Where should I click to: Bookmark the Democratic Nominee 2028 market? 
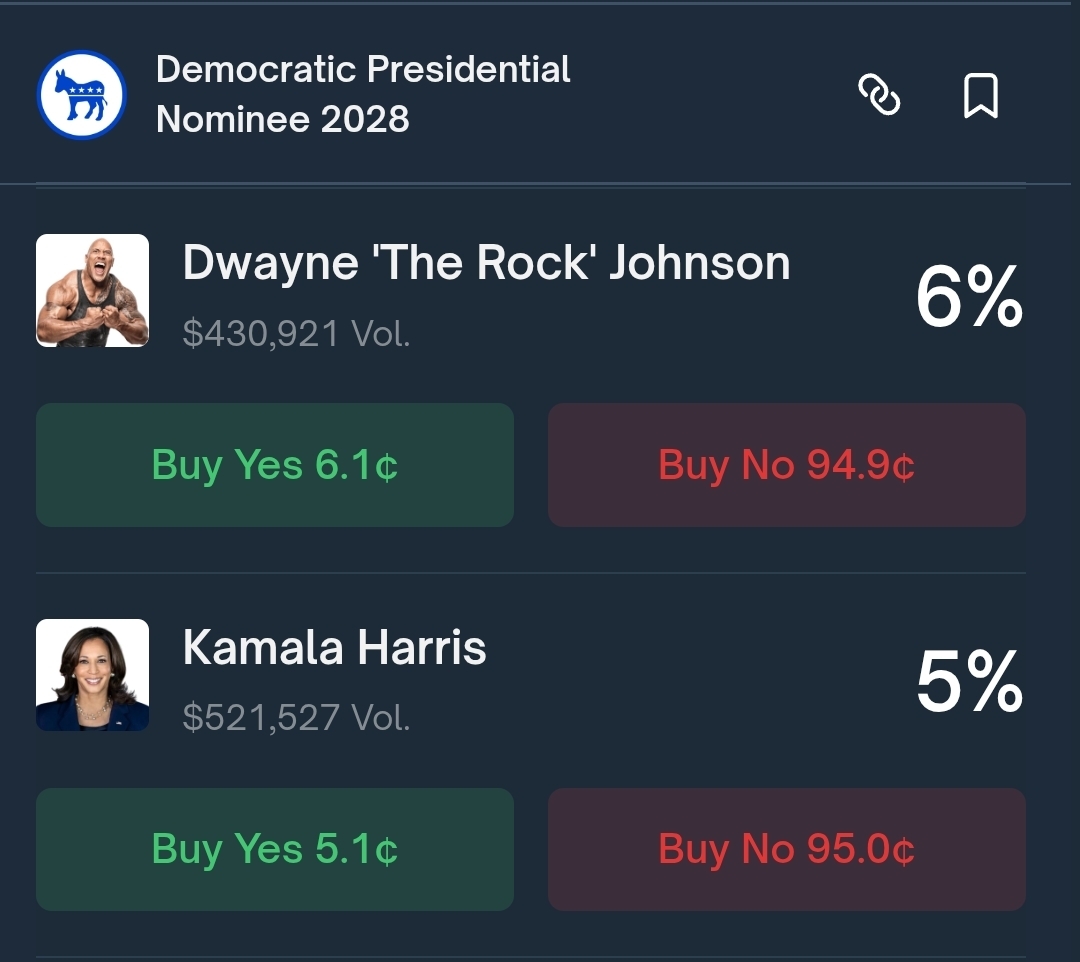[x=980, y=96]
